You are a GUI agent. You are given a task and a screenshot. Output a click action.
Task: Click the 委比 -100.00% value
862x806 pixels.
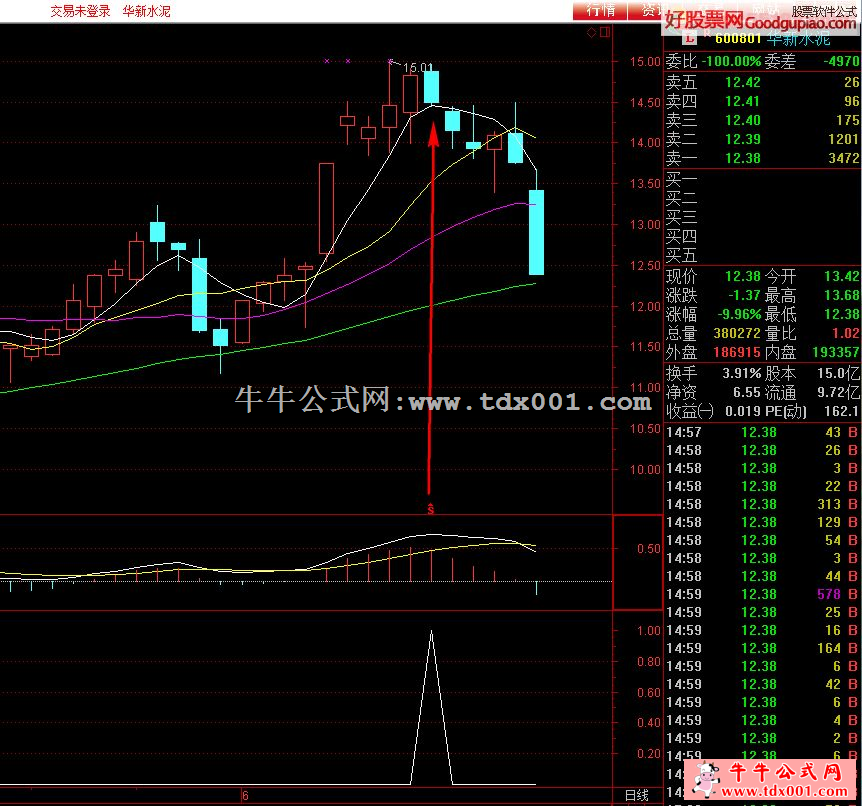731,61
